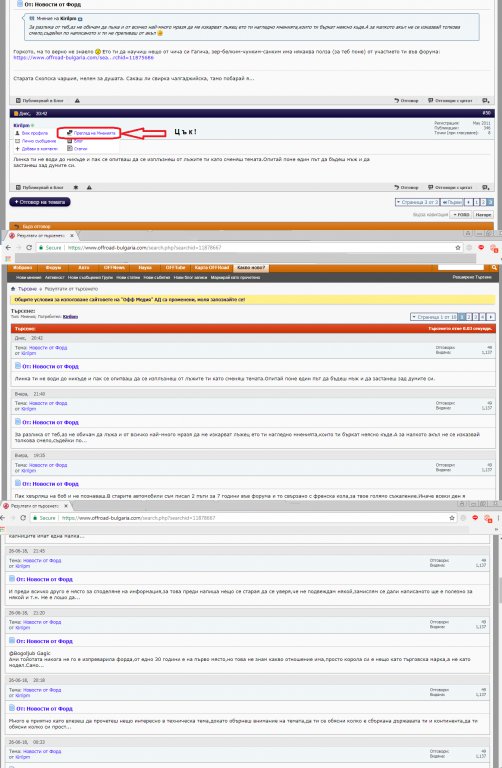This screenshot has height=768, width=502.
Task: Click 'Отговори с цитат' in post quoting Kirilpm
Action: tap(451, 100)
